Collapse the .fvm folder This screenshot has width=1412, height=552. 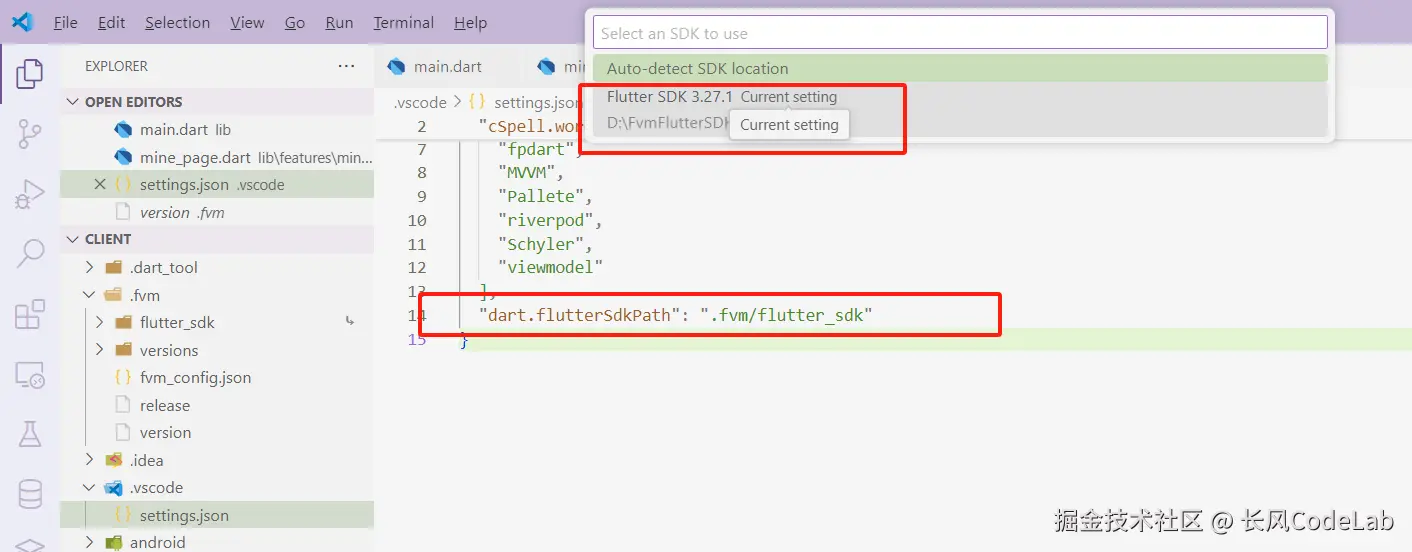click(x=89, y=295)
